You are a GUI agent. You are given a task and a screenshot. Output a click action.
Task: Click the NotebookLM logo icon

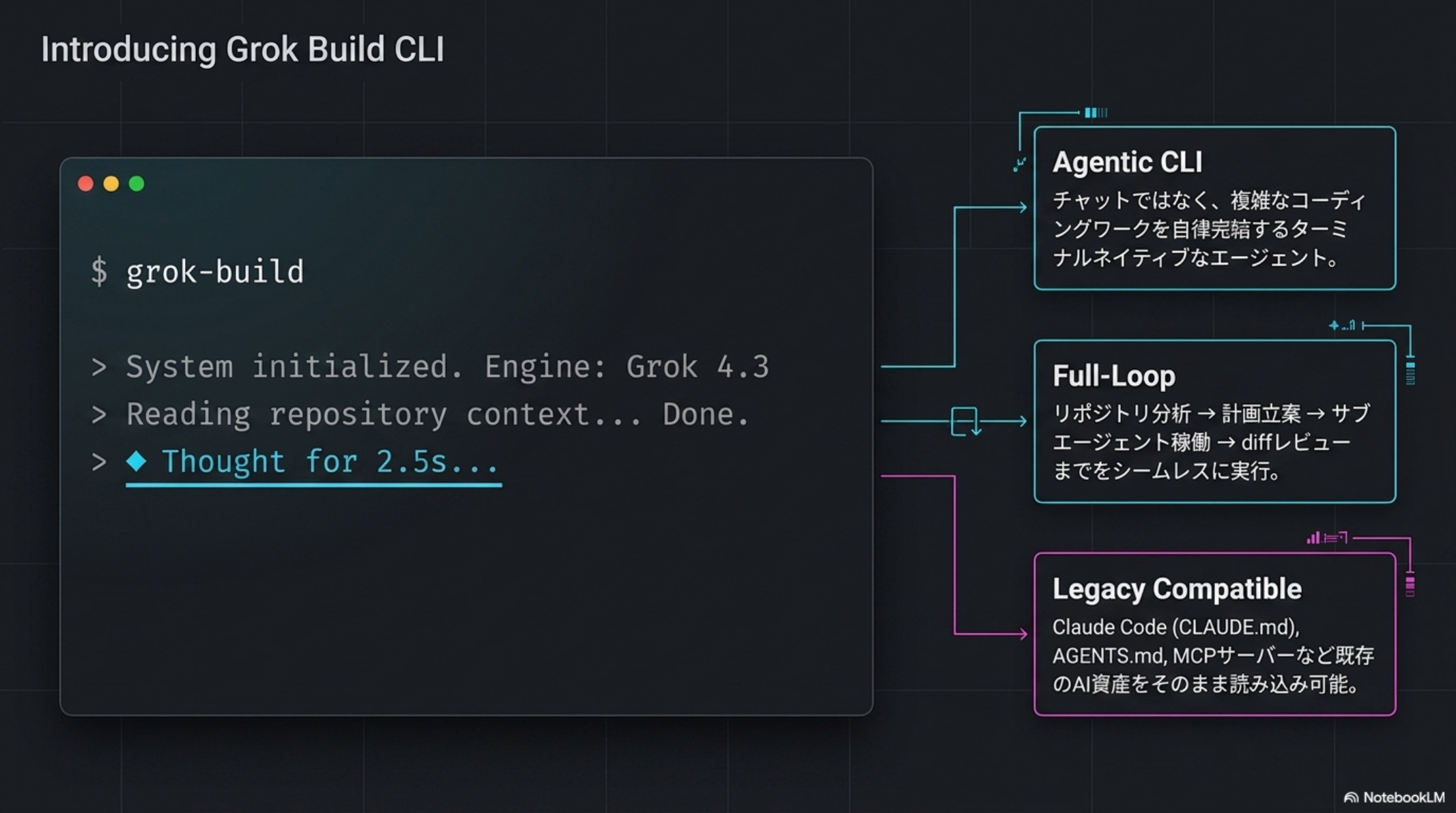coord(1351,797)
